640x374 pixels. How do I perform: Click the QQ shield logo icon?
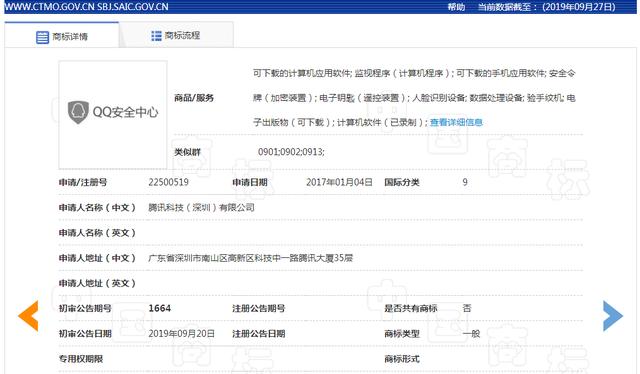78,112
